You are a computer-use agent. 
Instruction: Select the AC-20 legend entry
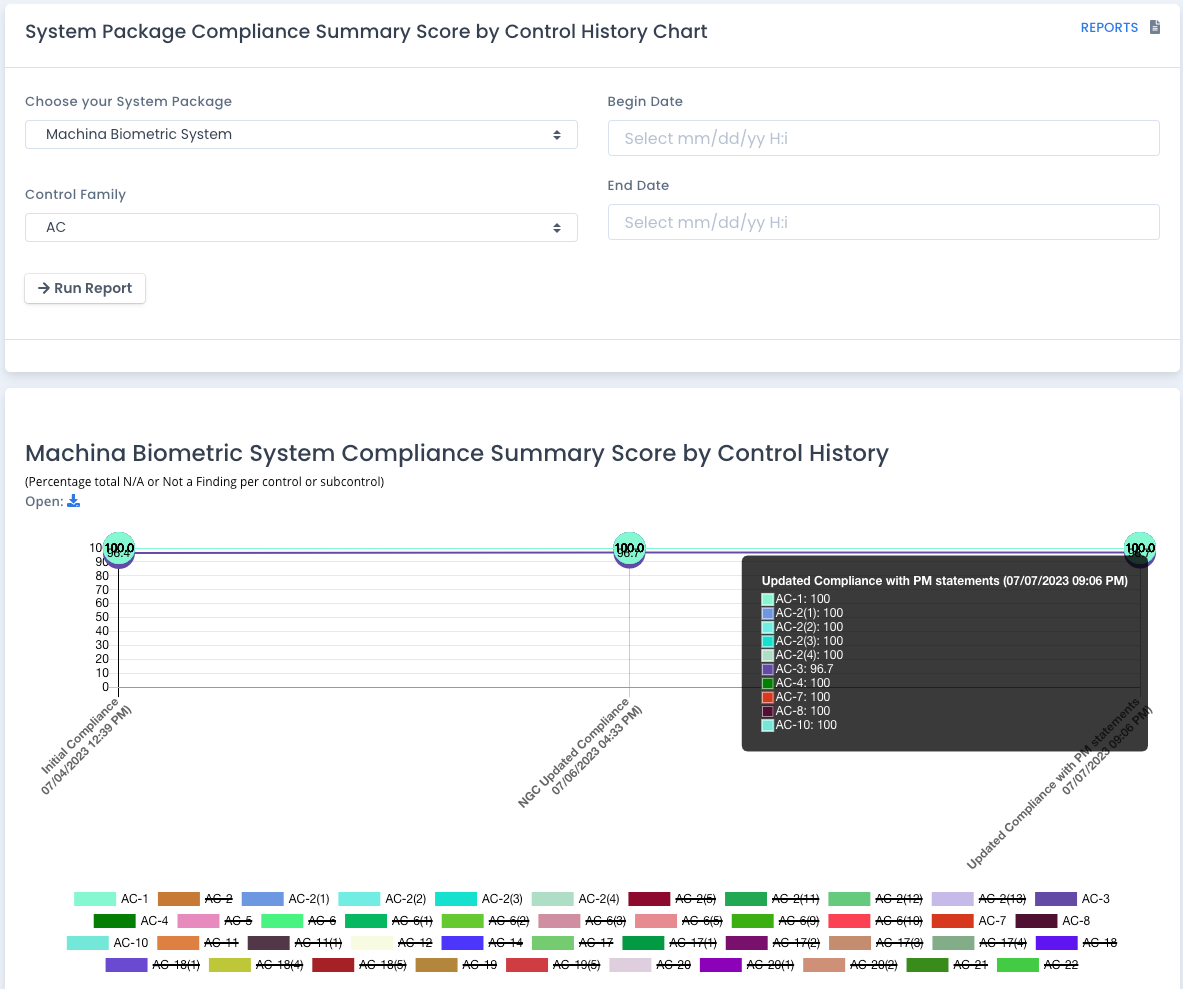(x=650, y=964)
